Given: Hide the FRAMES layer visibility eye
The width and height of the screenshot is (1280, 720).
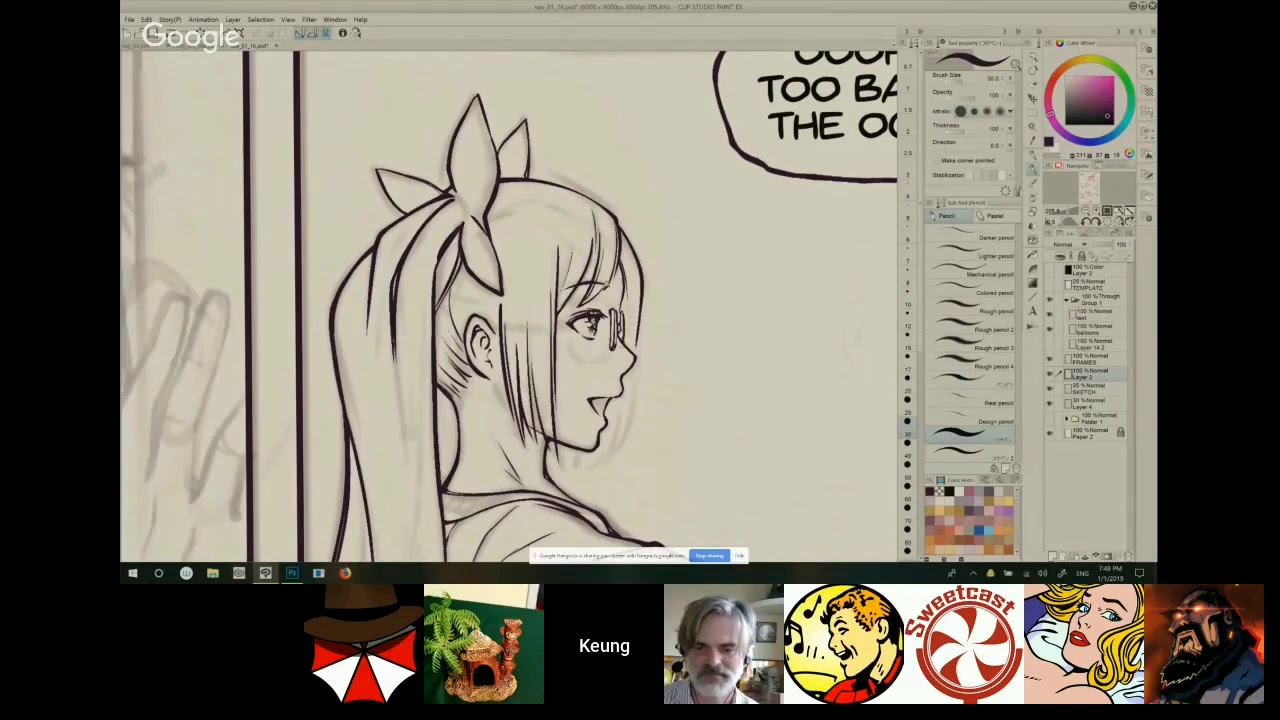Looking at the screenshot, I should 1049,359.
